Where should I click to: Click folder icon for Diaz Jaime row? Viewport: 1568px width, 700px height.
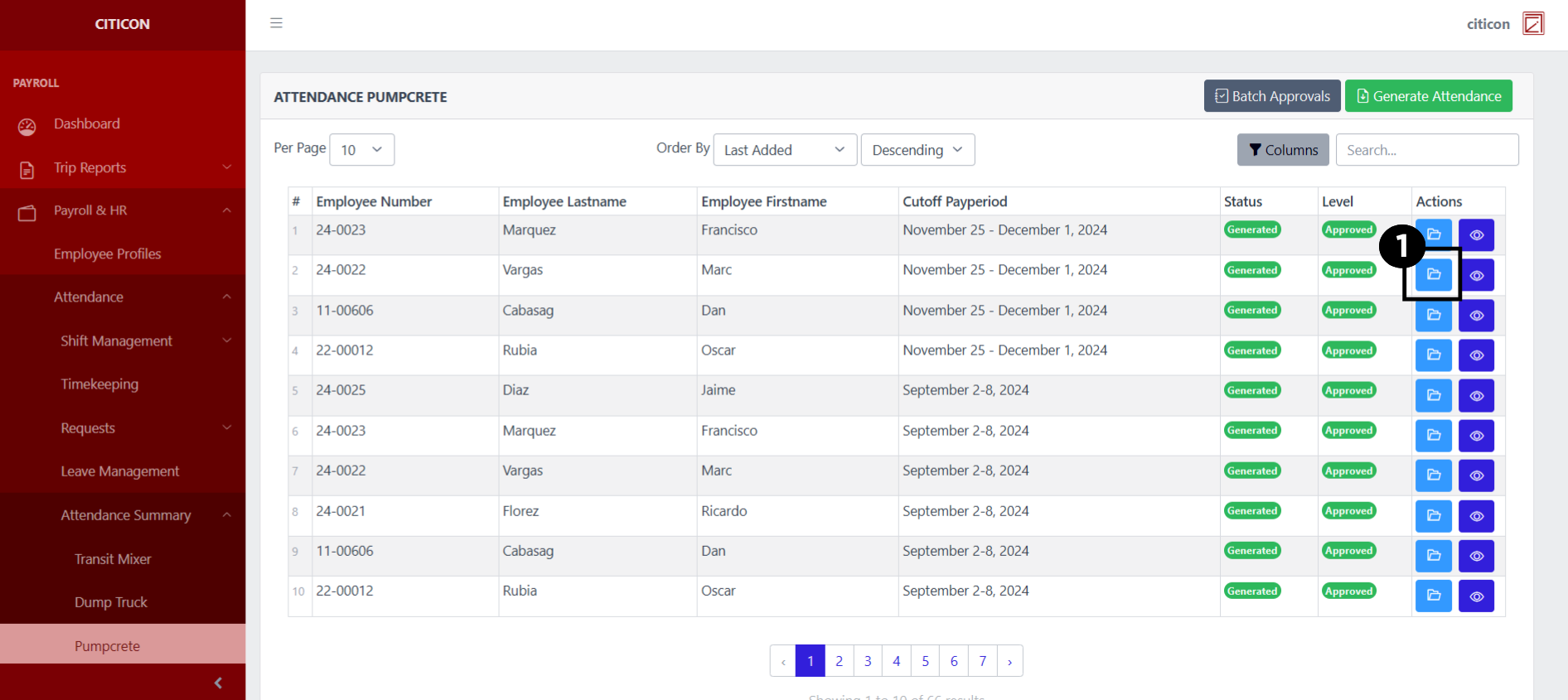coord(1433,396)
